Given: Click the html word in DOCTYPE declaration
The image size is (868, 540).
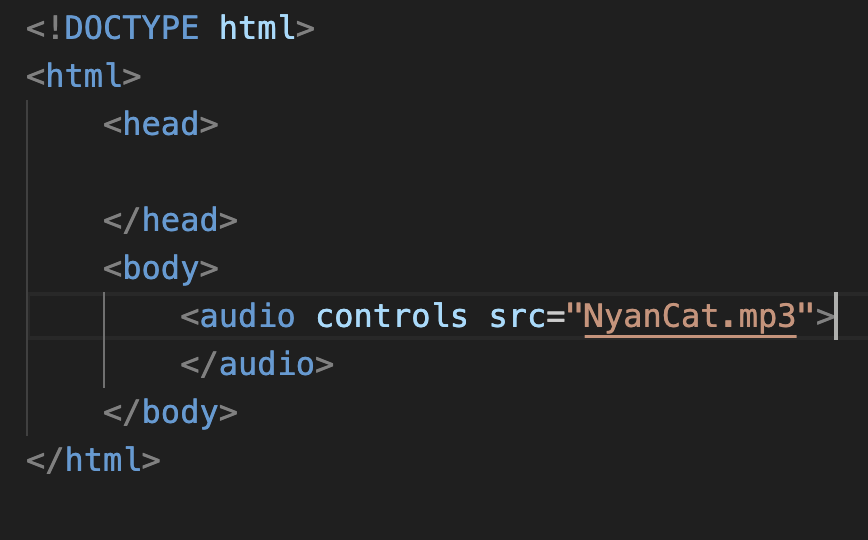Looking at the screenshot, I should coord(257,28).
